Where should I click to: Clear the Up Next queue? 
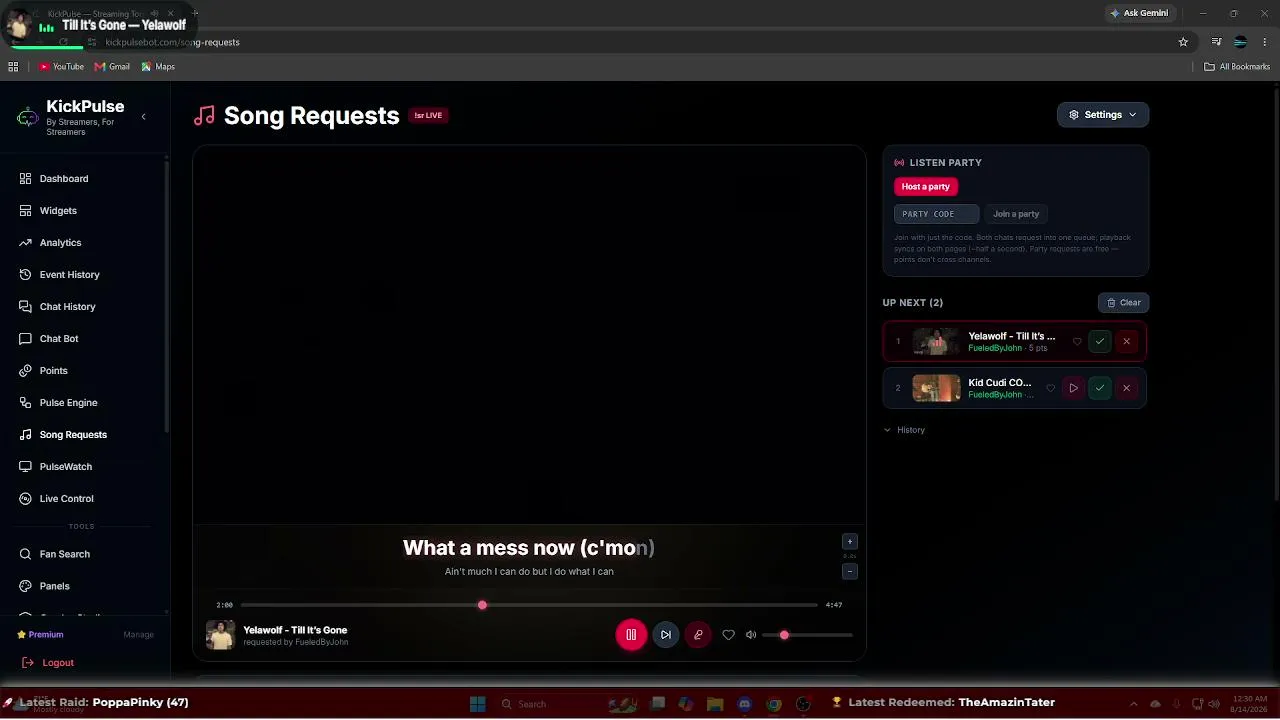tap(1123, 303)
